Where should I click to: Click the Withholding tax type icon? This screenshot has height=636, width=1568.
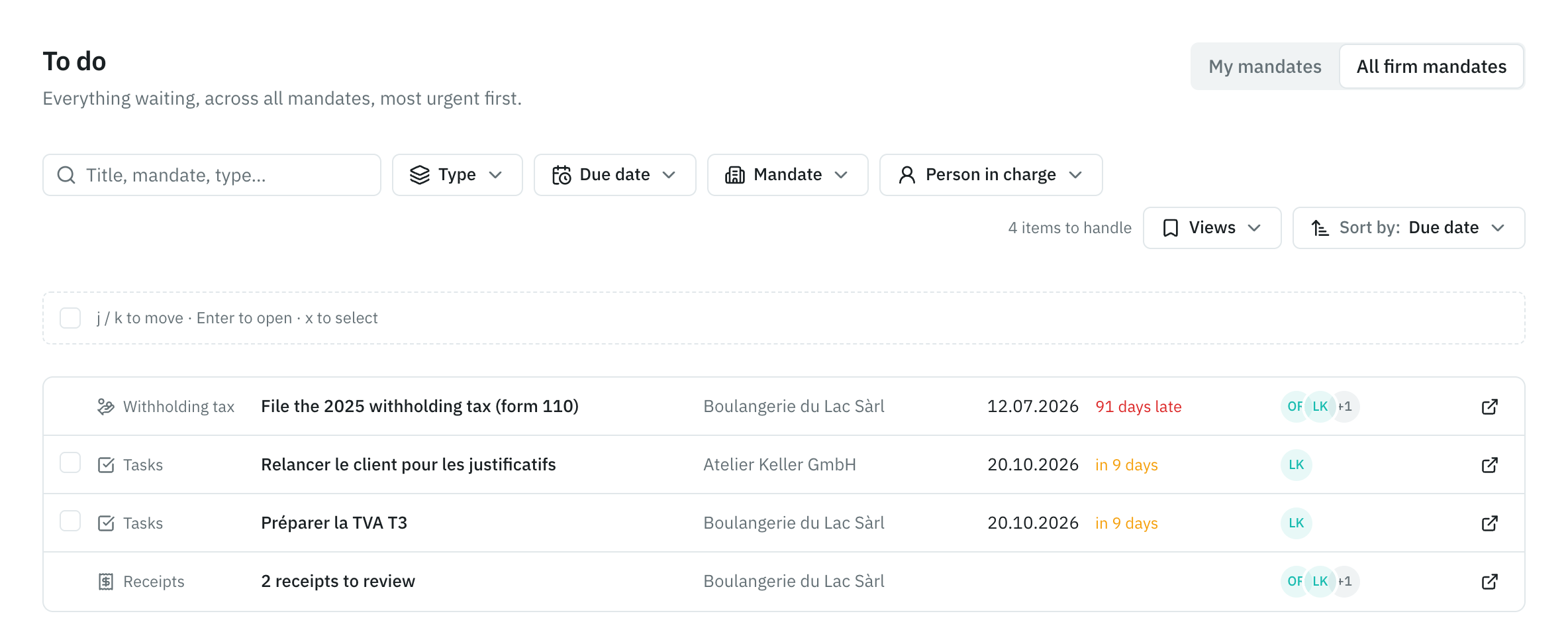click(x=106, y=407)
